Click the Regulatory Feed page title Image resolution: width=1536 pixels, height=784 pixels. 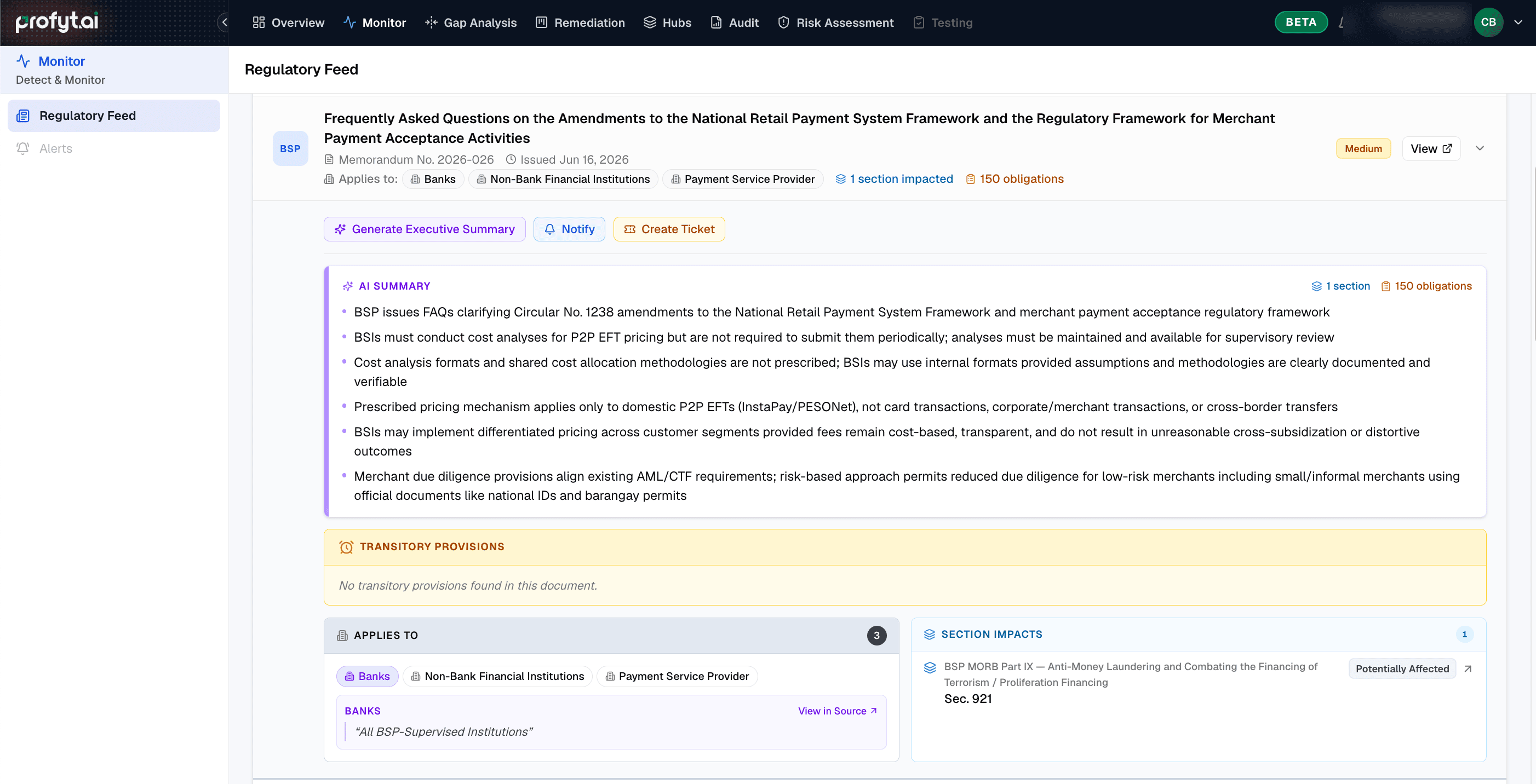click(x=301, y=70)
